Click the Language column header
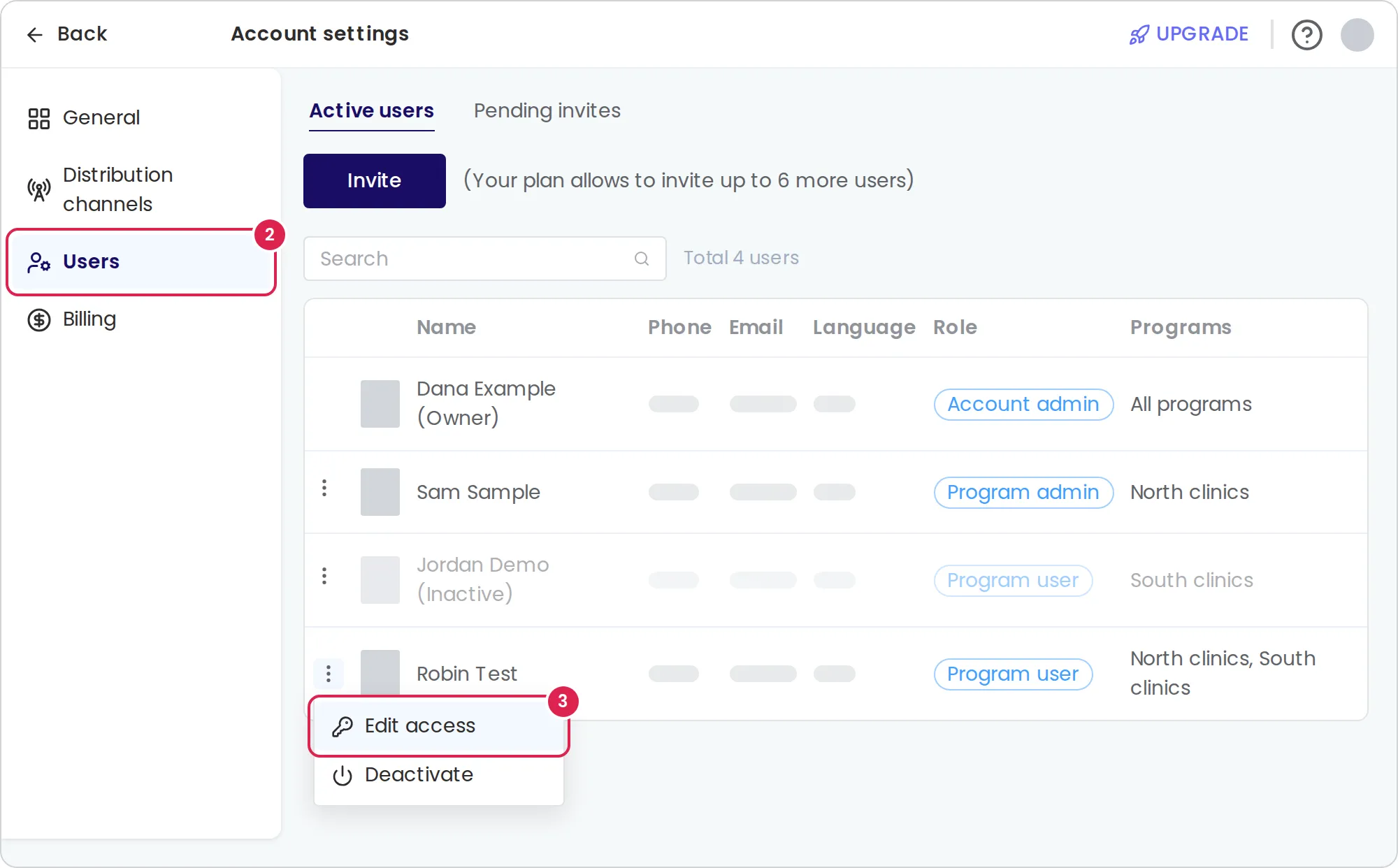Image resolution: width=1398 pixels, height=868 pixels. (x=864, y=328)
